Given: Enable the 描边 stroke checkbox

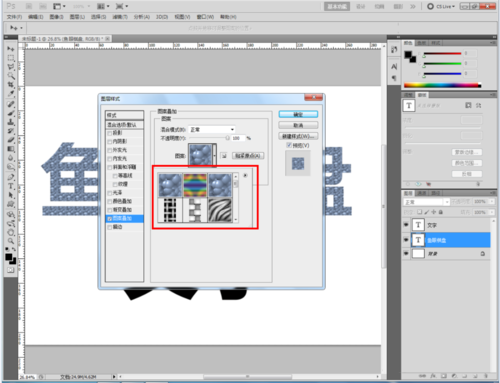Looking at the screenshot, I should click(x=110, y=227).
